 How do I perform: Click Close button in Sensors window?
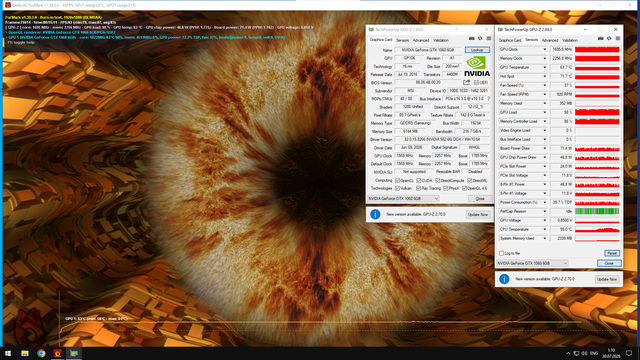click(x=609, y=263)
